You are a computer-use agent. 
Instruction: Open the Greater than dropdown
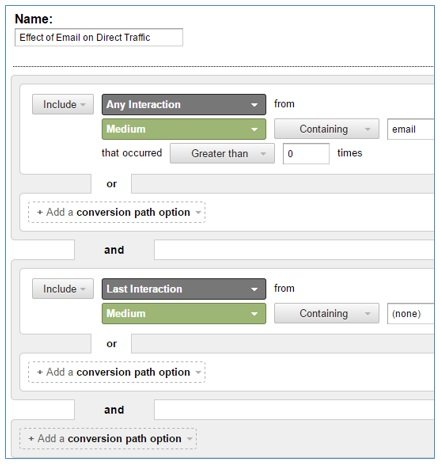222,154
